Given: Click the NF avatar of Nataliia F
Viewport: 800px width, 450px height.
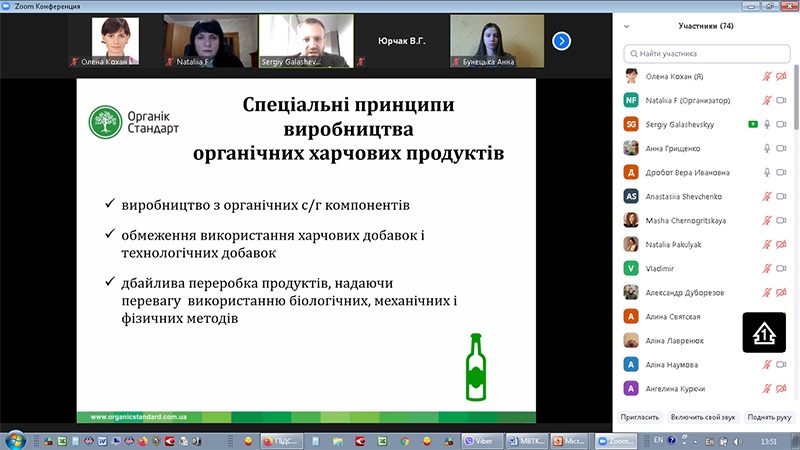Looking at the screenshot, I should 631,101.
